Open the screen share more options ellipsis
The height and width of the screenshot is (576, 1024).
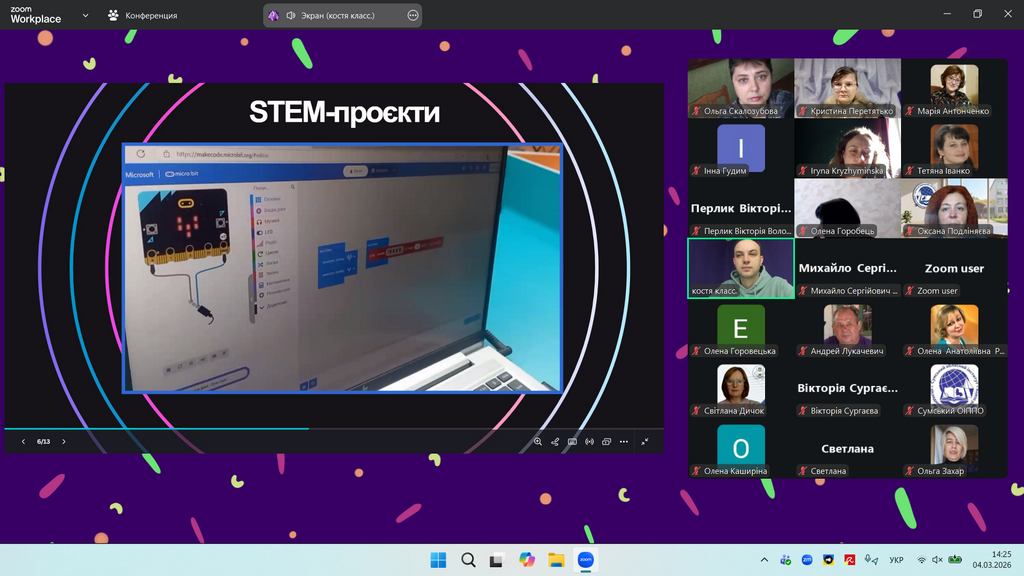pos(413,15)
